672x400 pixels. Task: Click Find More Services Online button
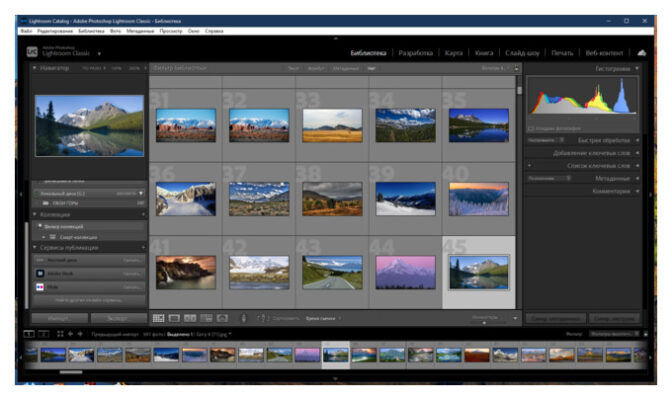pos(88,300)
